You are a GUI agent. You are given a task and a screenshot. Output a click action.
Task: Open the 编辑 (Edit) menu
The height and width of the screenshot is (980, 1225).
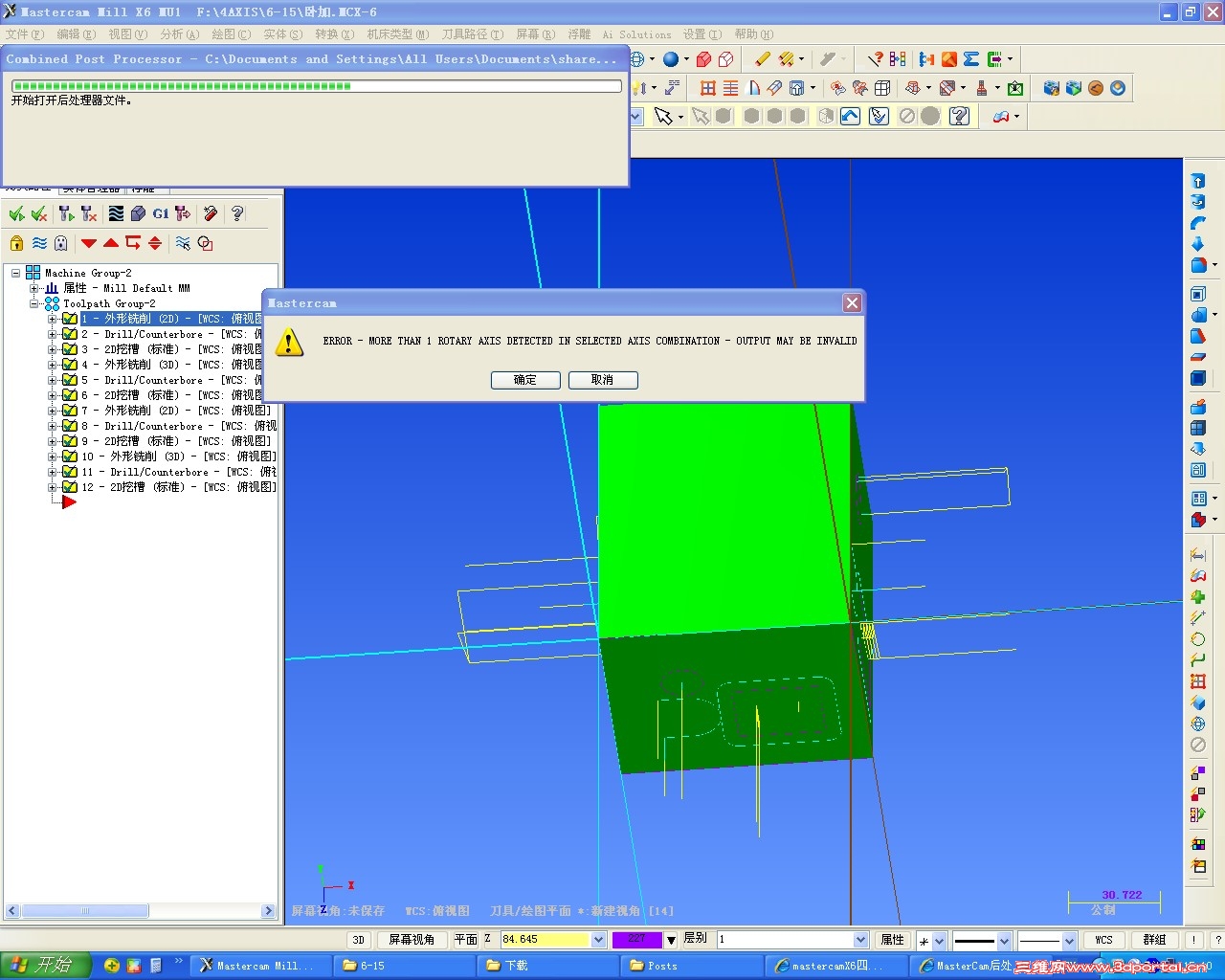77,34
